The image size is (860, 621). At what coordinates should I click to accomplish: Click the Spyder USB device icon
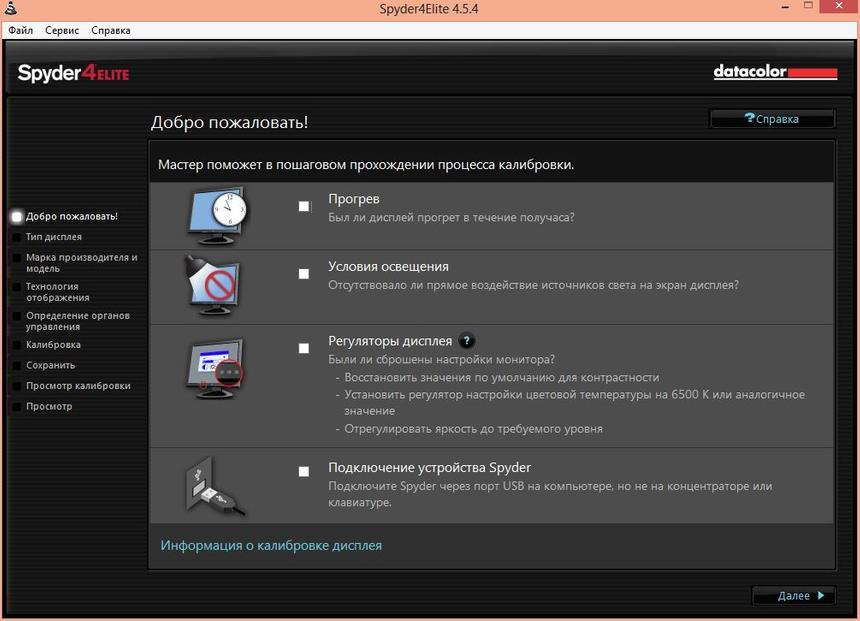(213, 487)
